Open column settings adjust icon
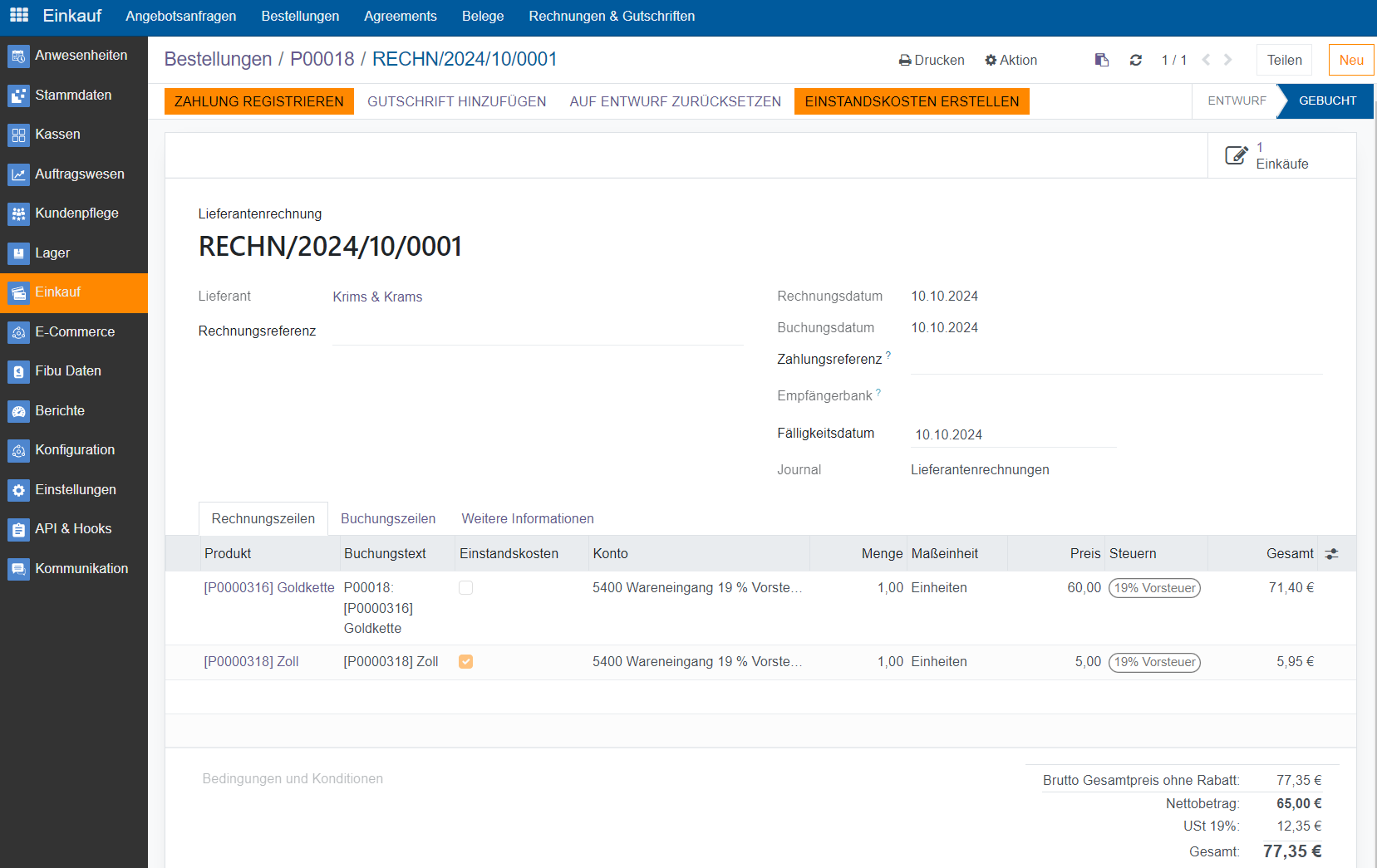 1331,554
